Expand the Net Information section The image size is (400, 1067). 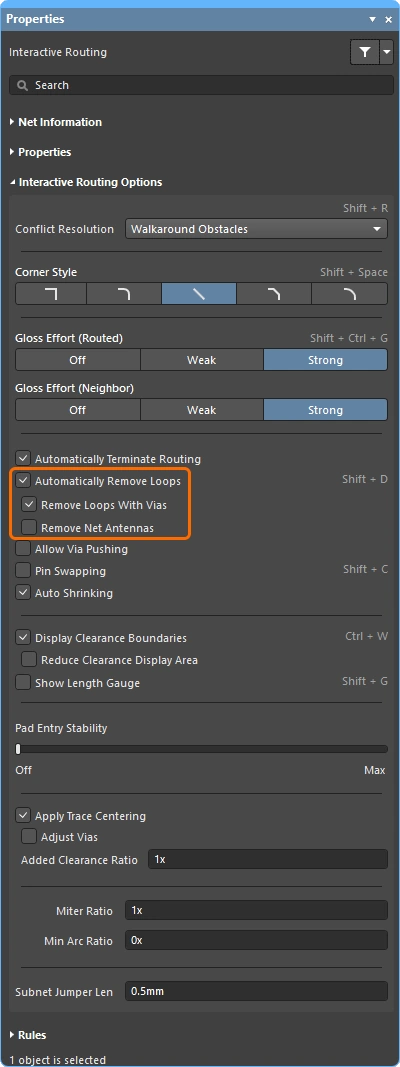coord(56,122)
